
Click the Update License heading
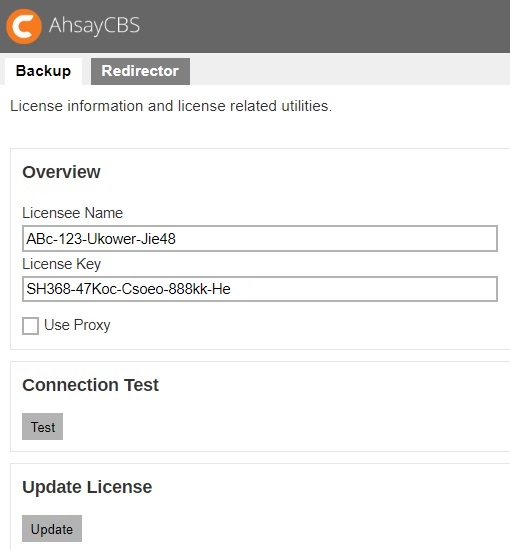coord(87,487)
